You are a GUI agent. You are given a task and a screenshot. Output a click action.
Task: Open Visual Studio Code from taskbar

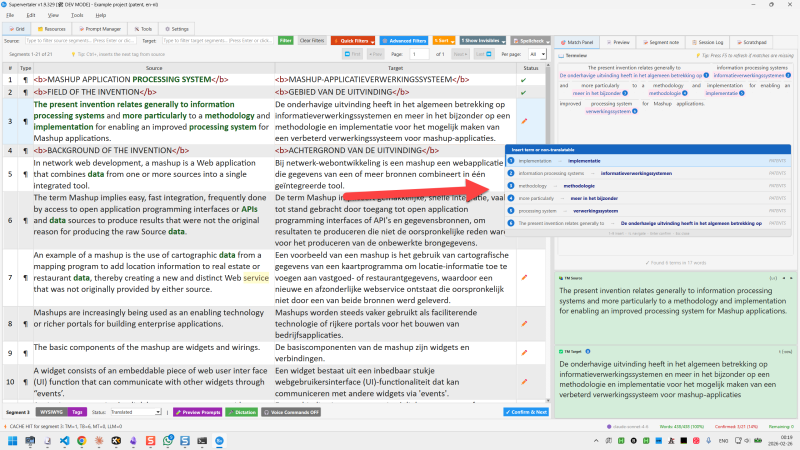[x=64, y=441]
